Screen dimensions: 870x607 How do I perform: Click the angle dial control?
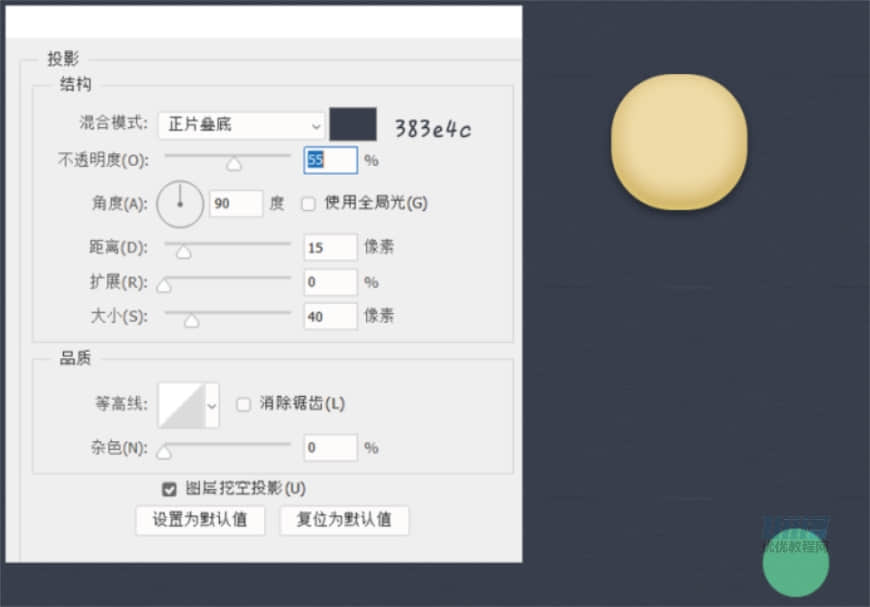coord(180,204)
